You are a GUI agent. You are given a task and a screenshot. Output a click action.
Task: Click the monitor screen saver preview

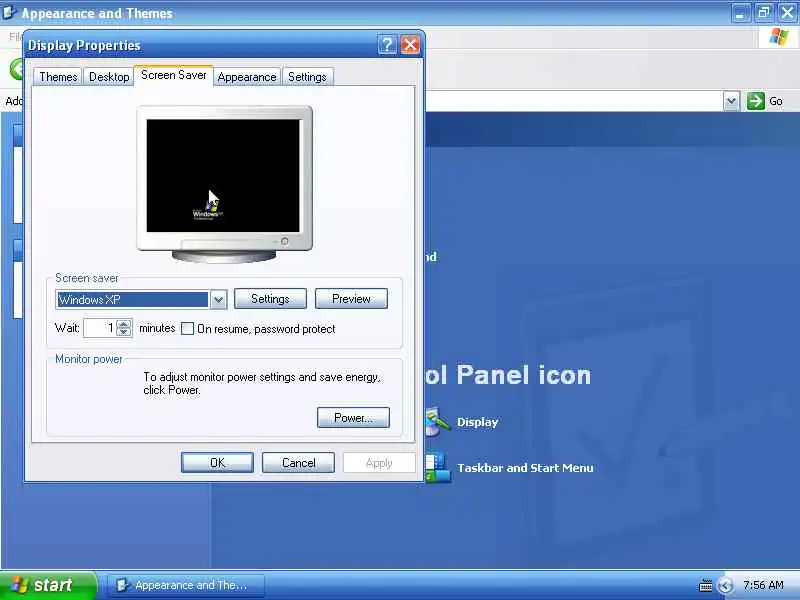[223, 176]
